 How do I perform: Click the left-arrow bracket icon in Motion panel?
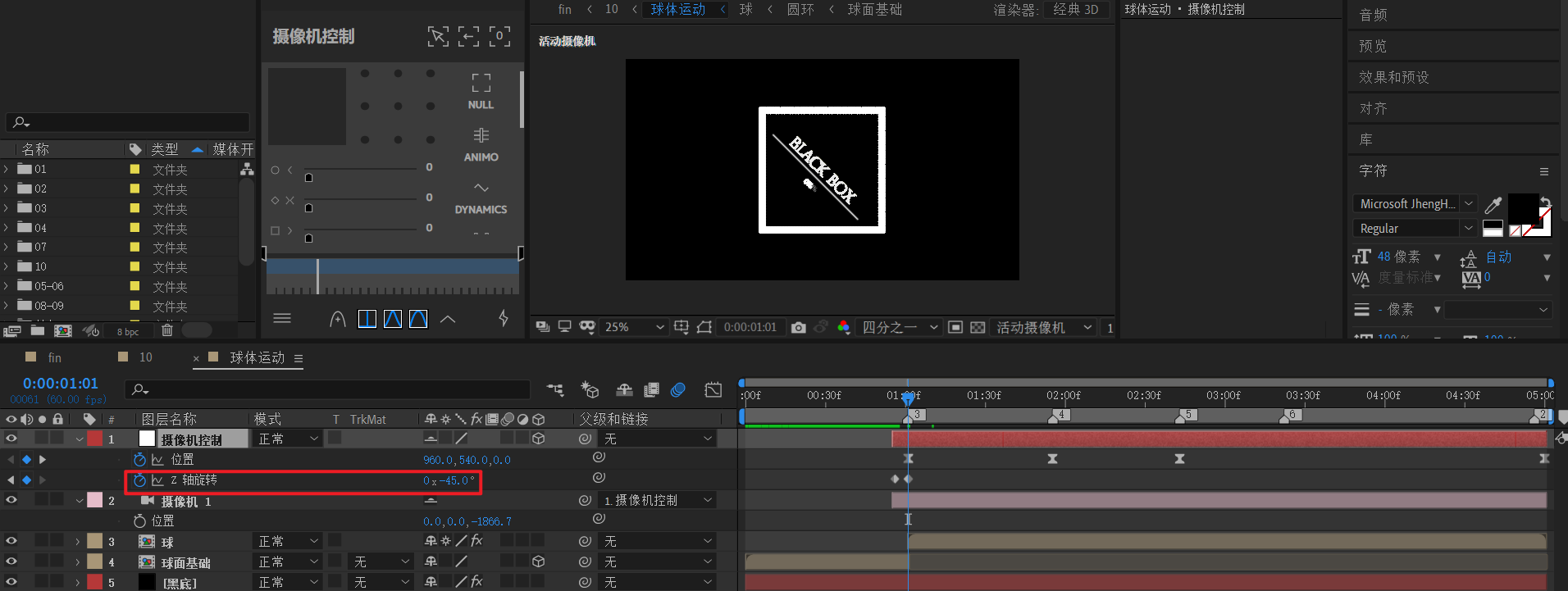tap(468, 36)
